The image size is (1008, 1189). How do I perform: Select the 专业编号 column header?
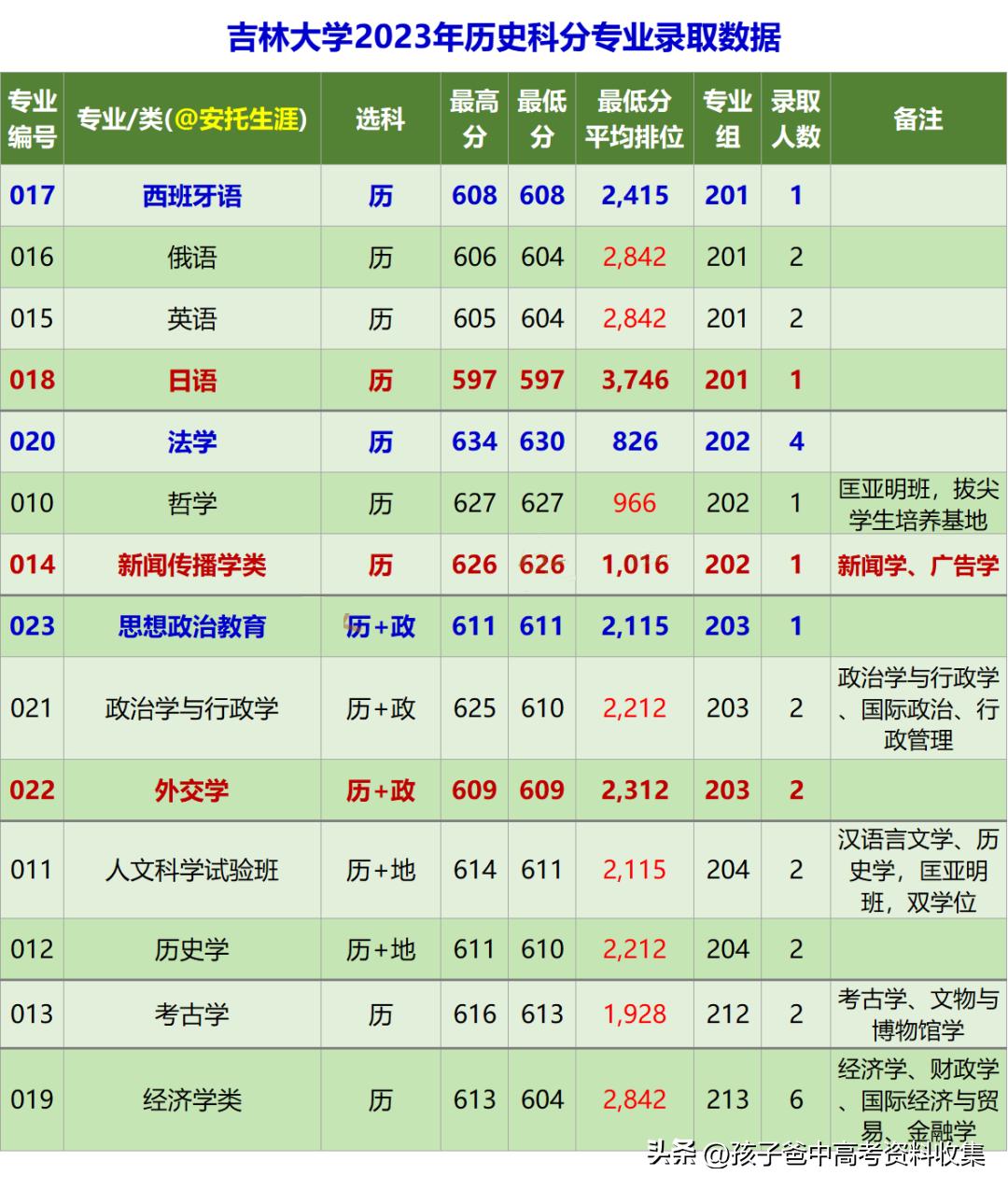pyautogui.click(x=33, y=119)
